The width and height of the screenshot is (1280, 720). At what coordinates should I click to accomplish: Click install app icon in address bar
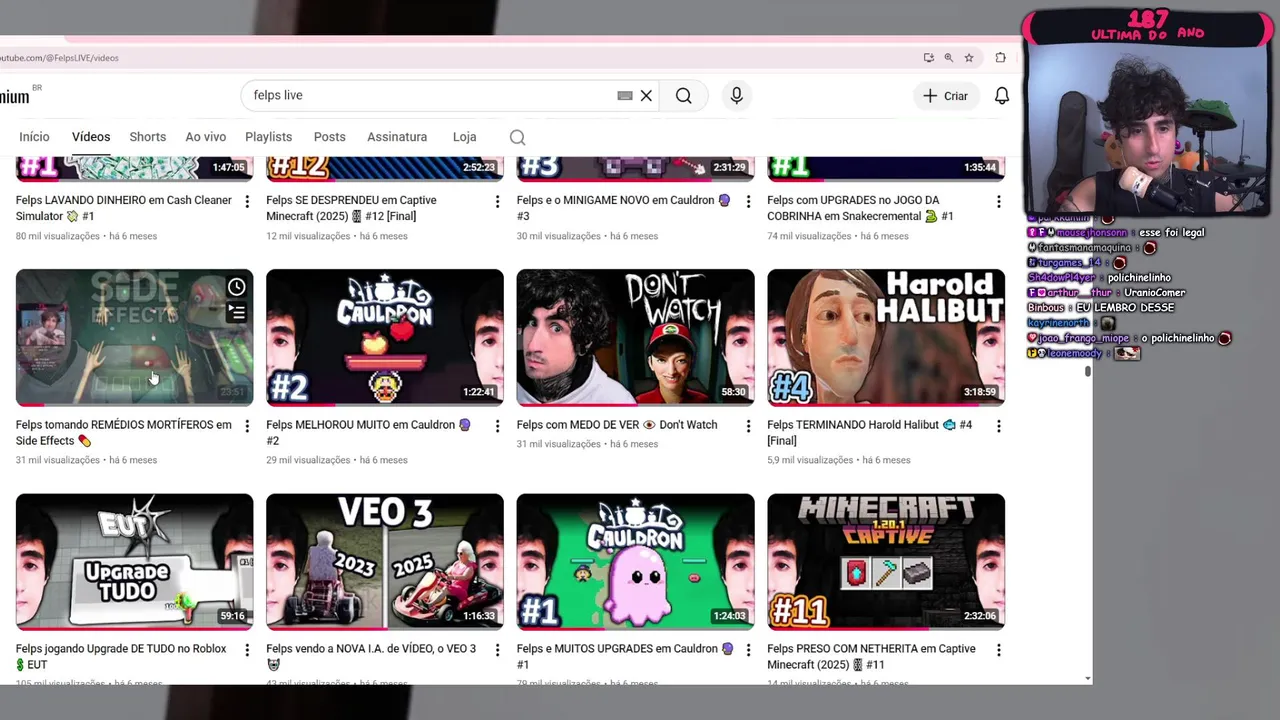[928, 58]
